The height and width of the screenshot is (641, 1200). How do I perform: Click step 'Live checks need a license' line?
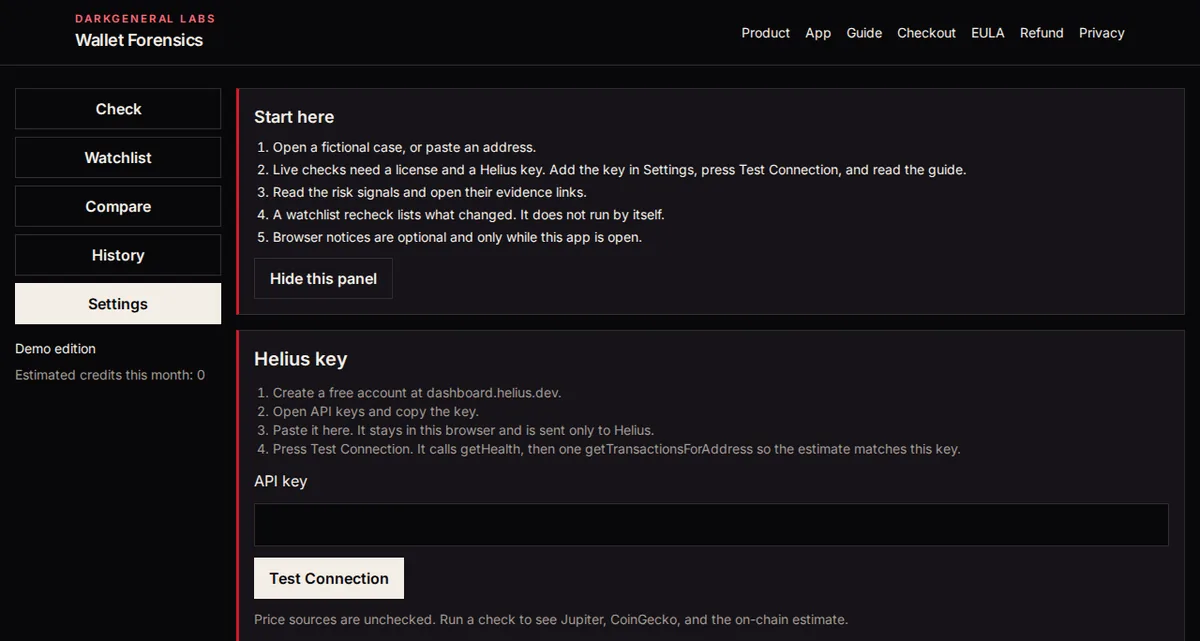(620, 170)
